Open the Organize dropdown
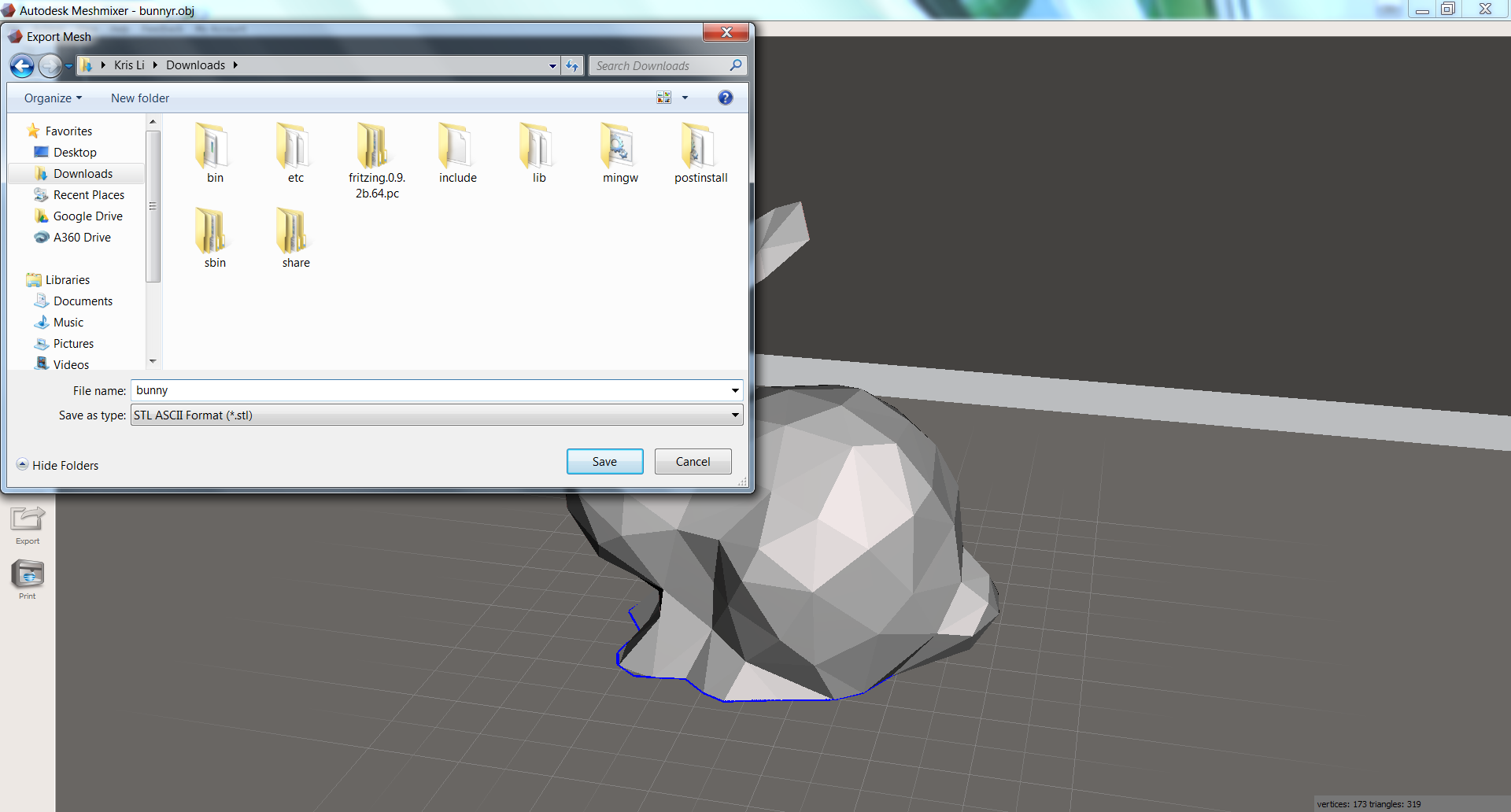This screenshot has height=812, width=1511. coord(51,98)
